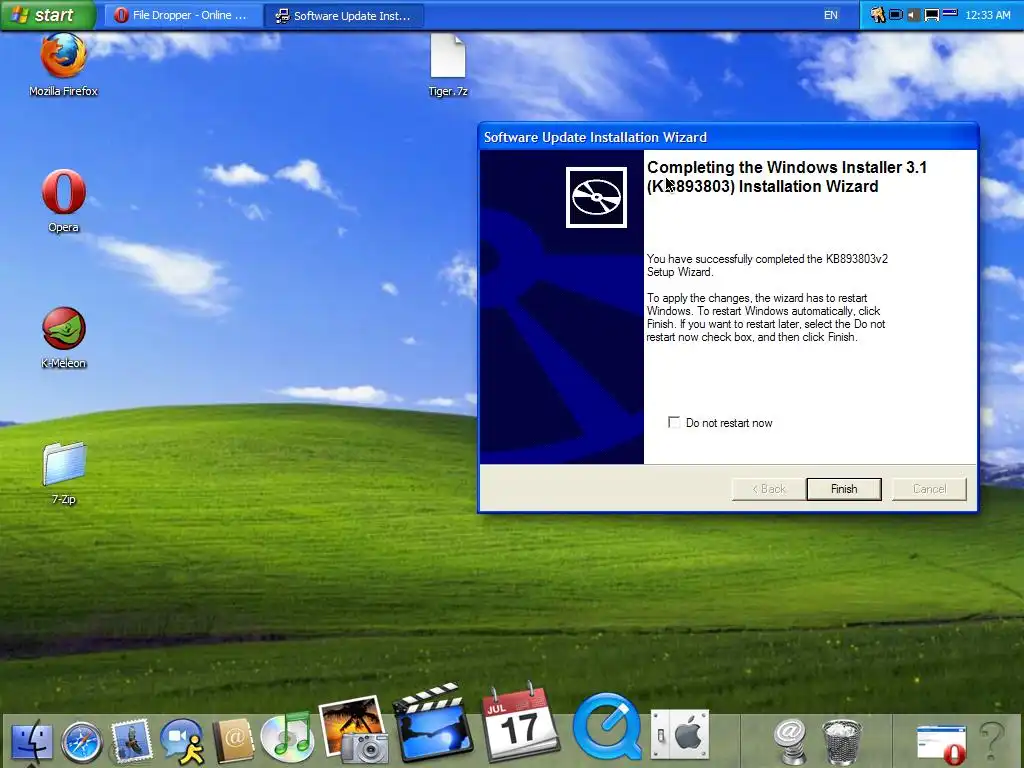The image size is (1024, 768).
Task: Select the Mozilla Firefox desktop icon
Action: point(63,65)
